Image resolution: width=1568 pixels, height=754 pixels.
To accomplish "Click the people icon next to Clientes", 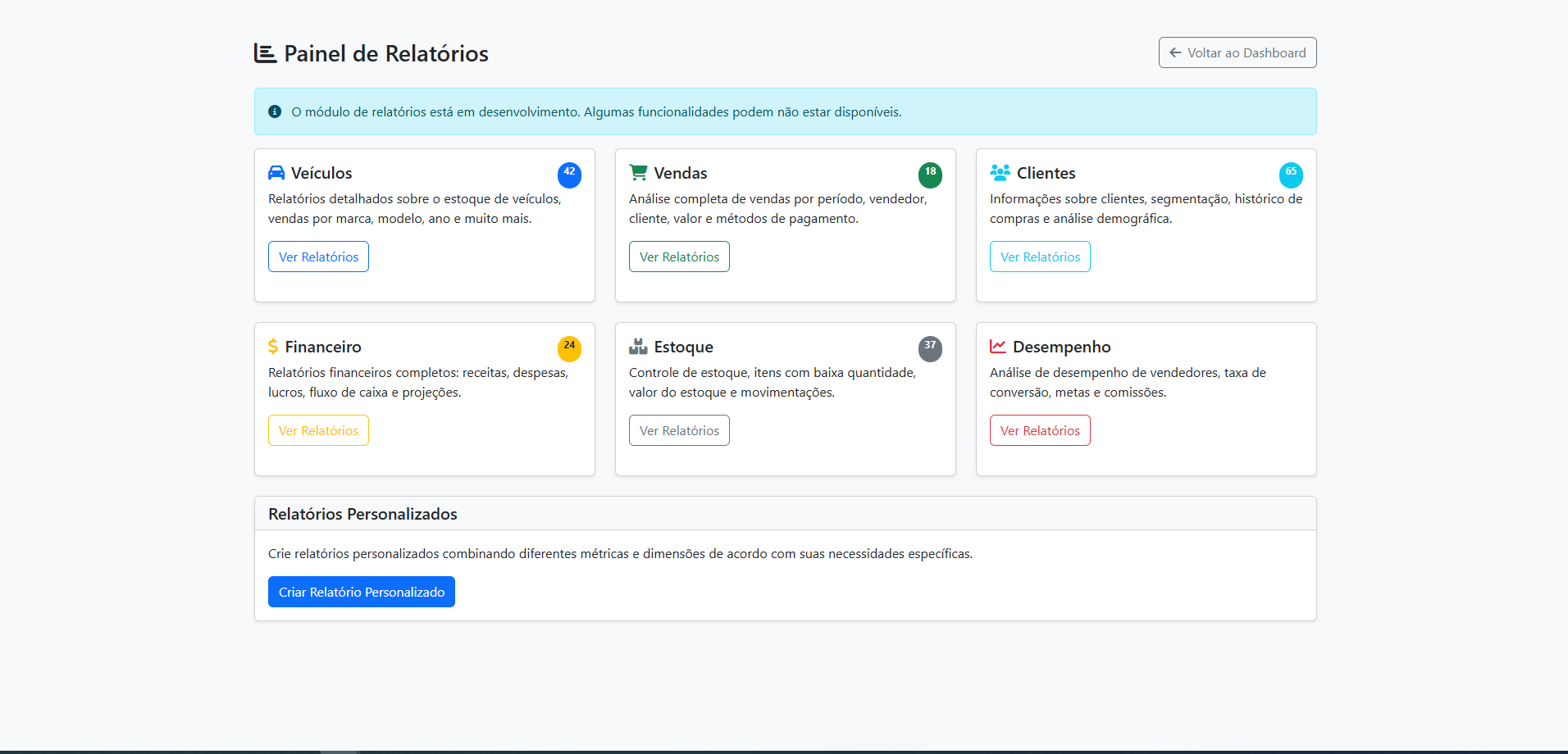I will point(1000,173).
